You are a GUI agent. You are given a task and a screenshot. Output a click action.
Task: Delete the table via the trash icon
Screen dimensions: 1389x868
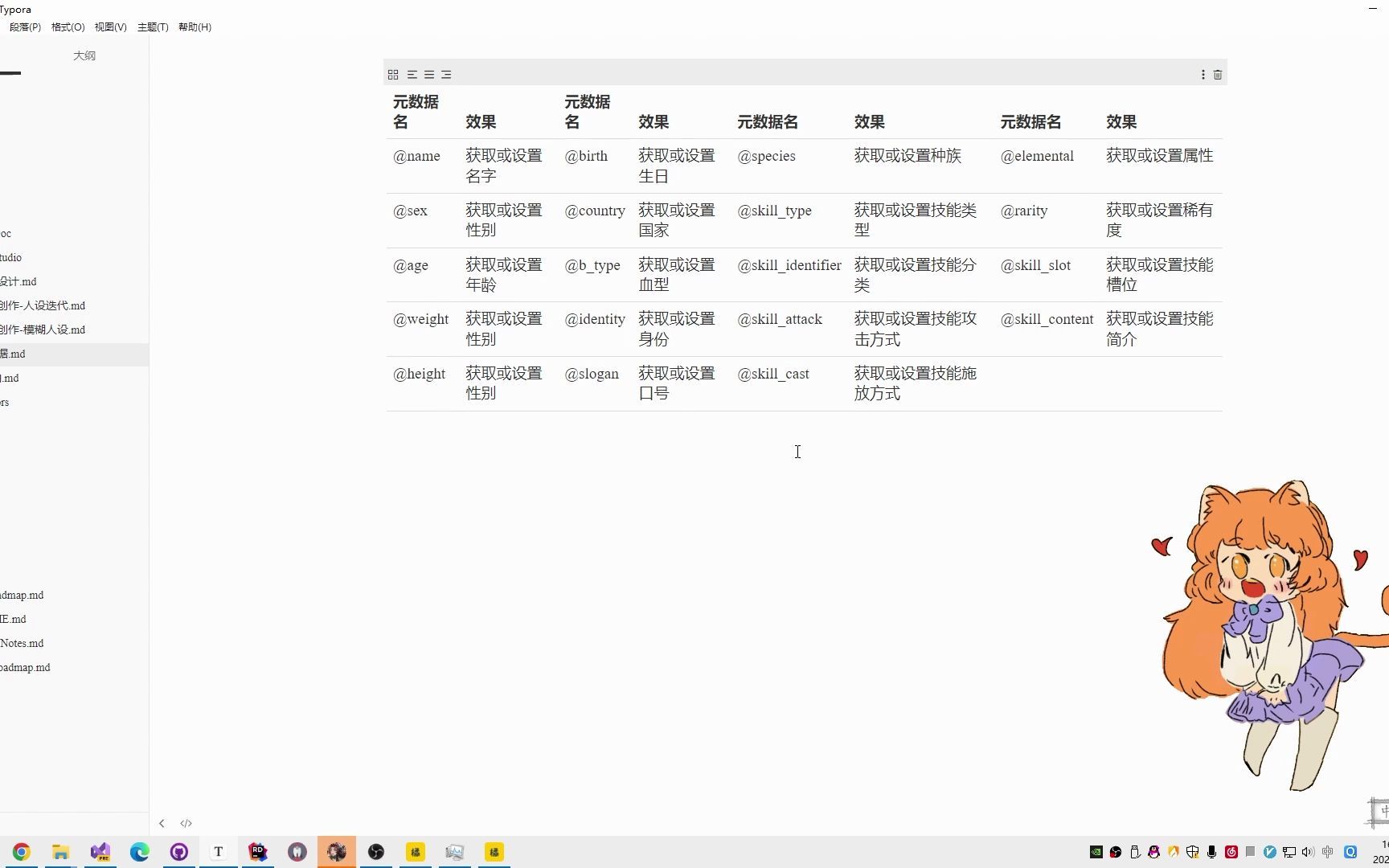(x=1217, y=74)
